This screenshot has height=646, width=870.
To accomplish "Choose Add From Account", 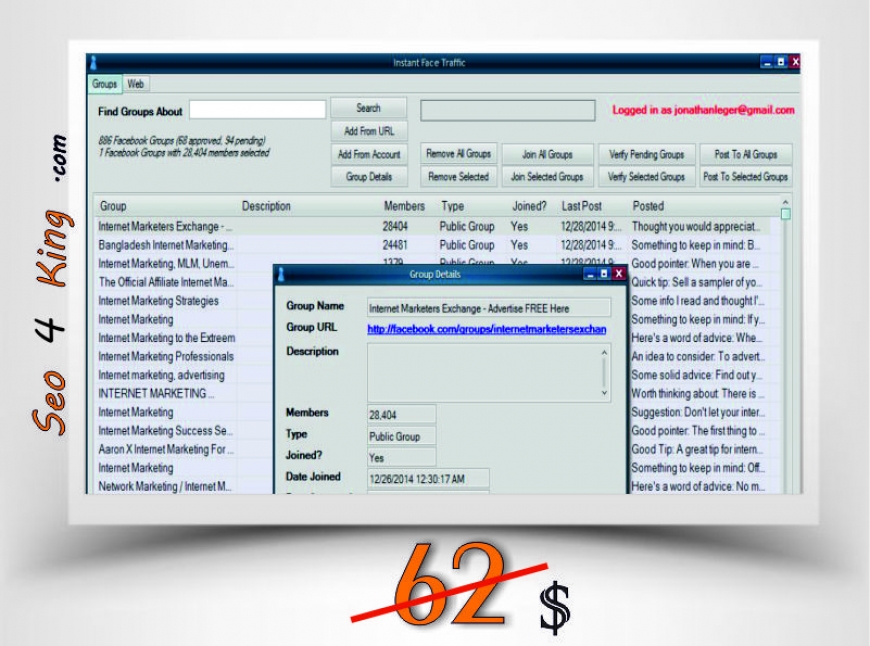I will (369, 154).
